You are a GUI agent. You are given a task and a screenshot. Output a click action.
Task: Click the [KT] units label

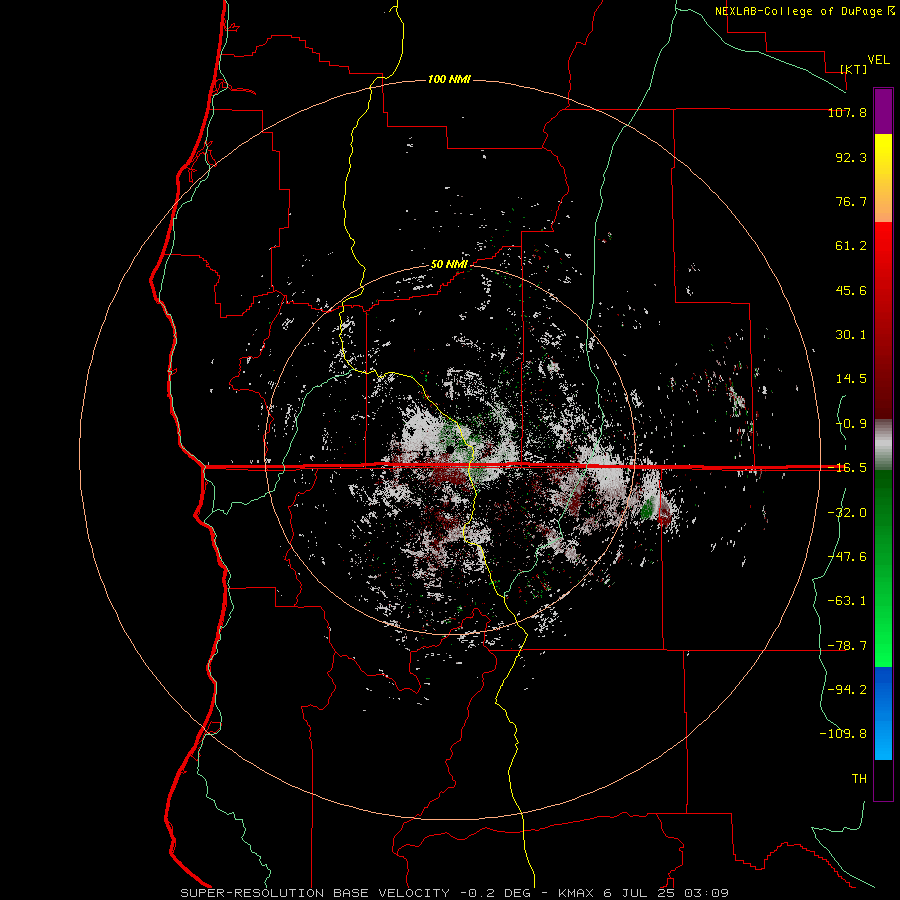[x=854, y=69]
